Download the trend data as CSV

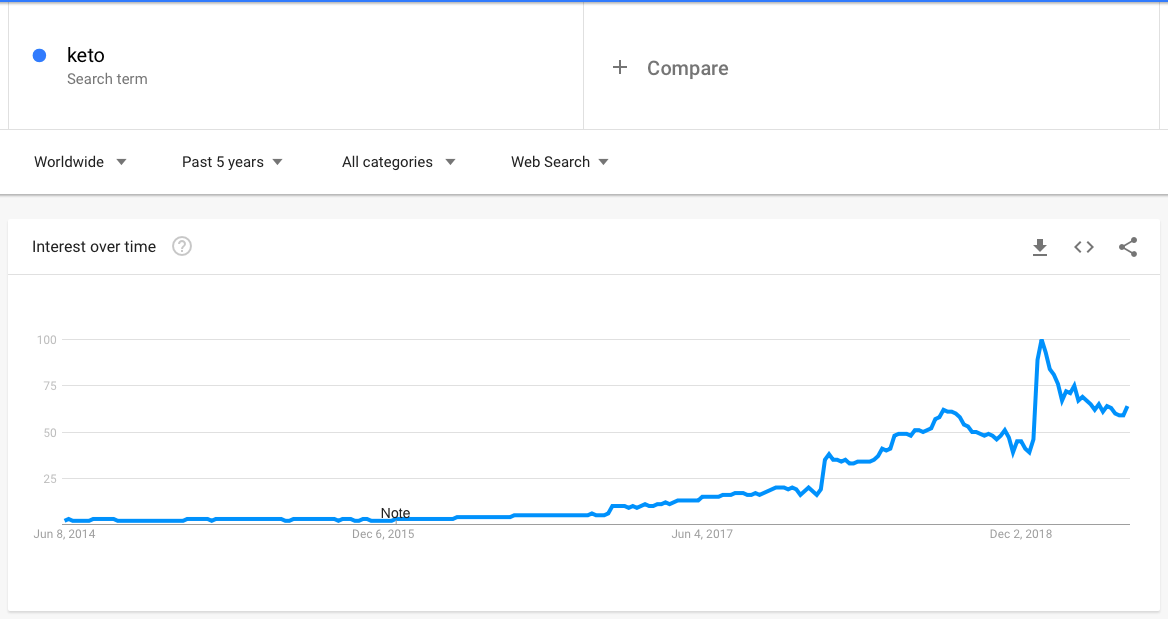click(x=1040, y=247)
